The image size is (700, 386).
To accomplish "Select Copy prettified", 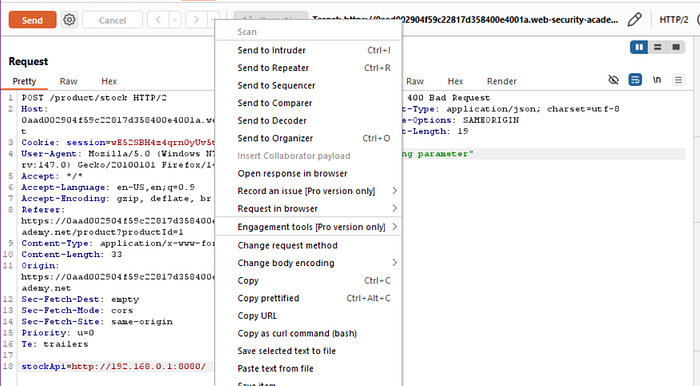I will click(308, 298).
